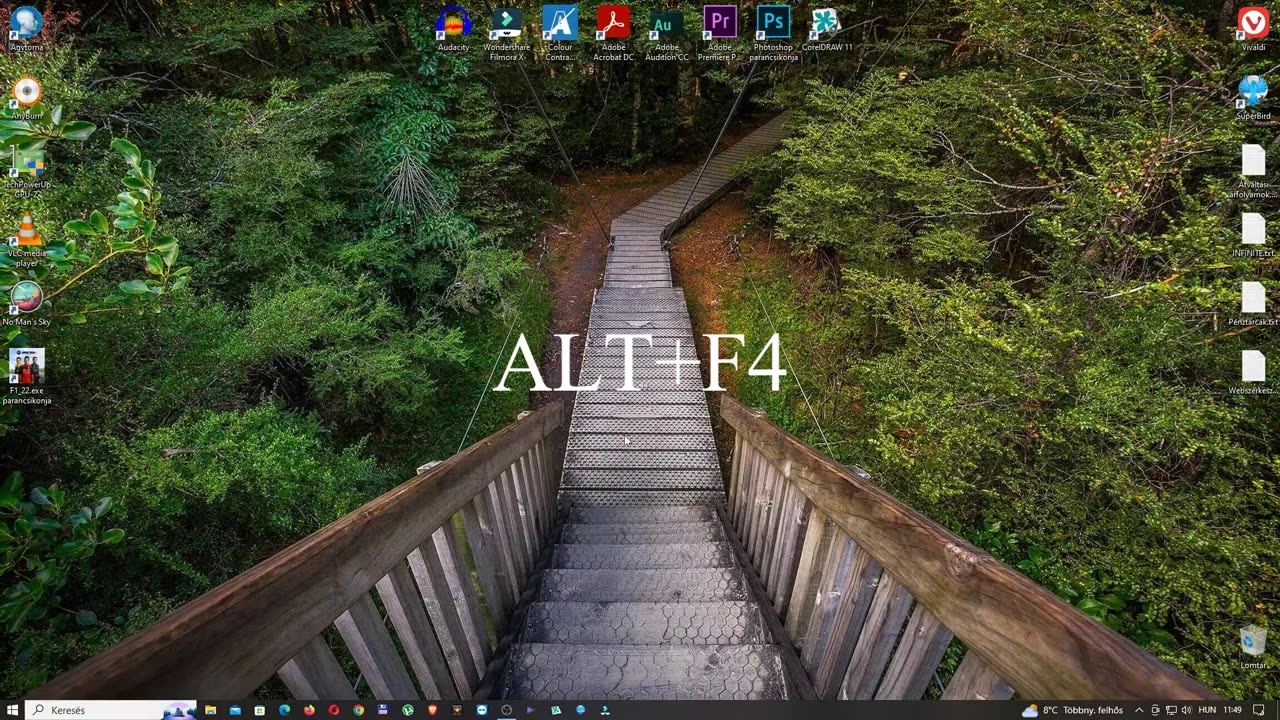Open Wondershare Filmora X shortcut

(507, 33)
